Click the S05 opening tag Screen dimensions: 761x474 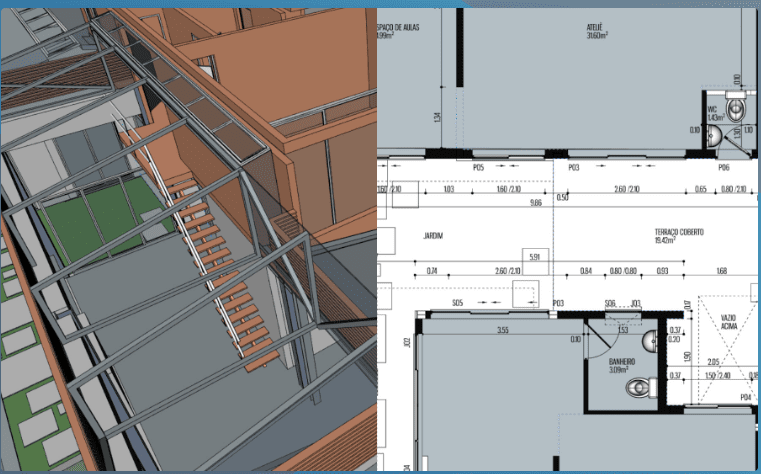(x=456, y=302)
